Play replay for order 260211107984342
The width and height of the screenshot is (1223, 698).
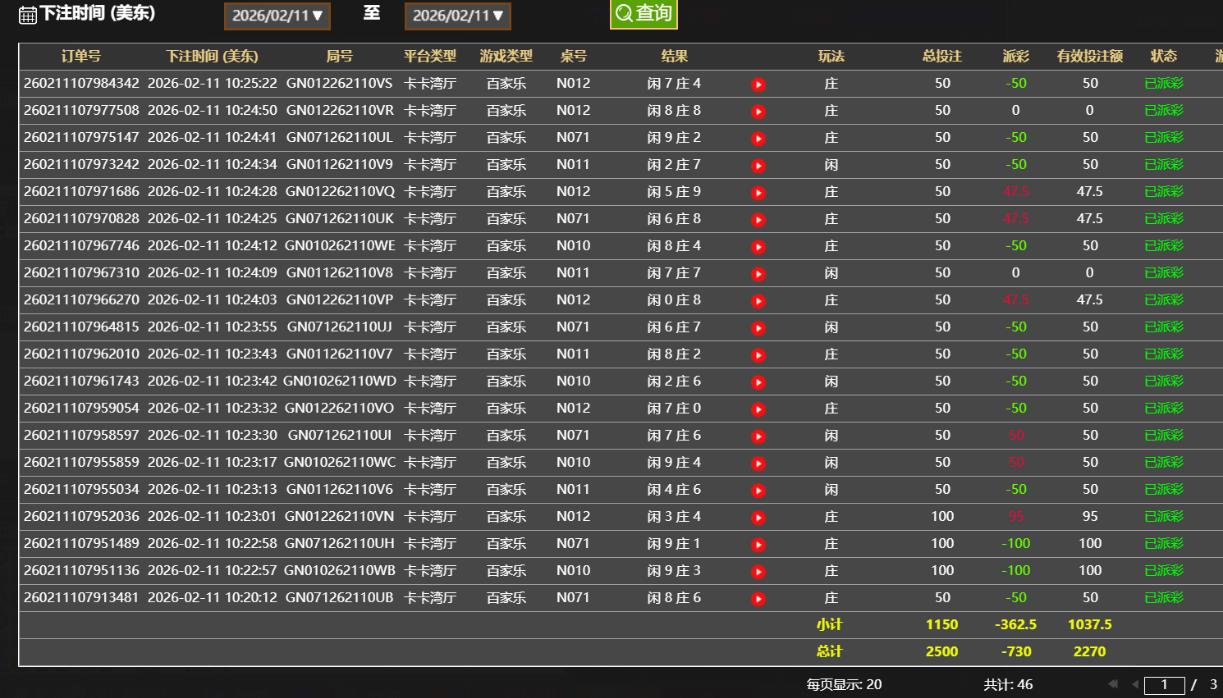(x=758, y=84)
